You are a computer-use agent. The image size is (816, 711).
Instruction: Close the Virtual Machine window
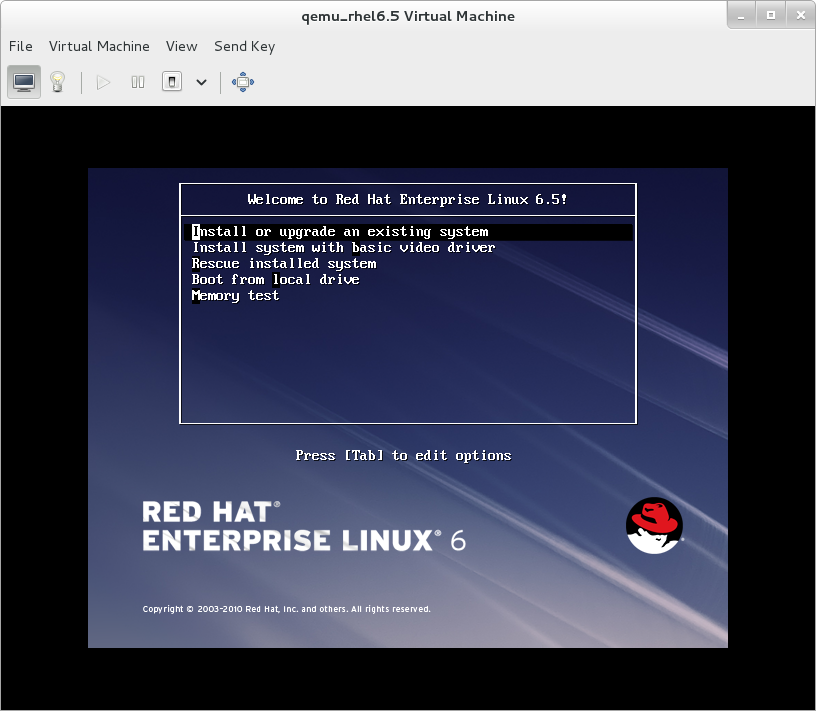pyautogui.click(x=801, y=16)
